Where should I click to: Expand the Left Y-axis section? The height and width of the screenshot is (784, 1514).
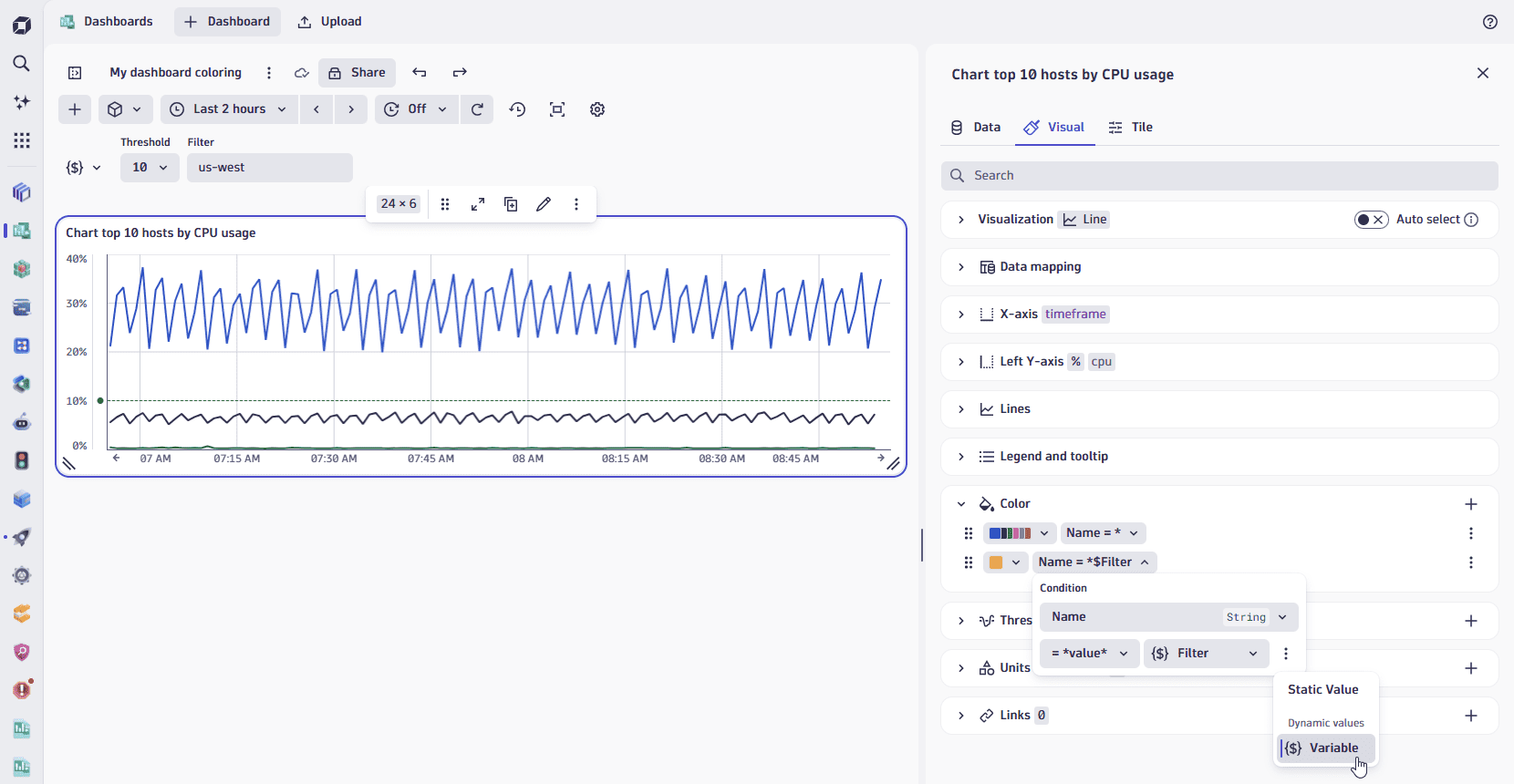pos(961,362)
